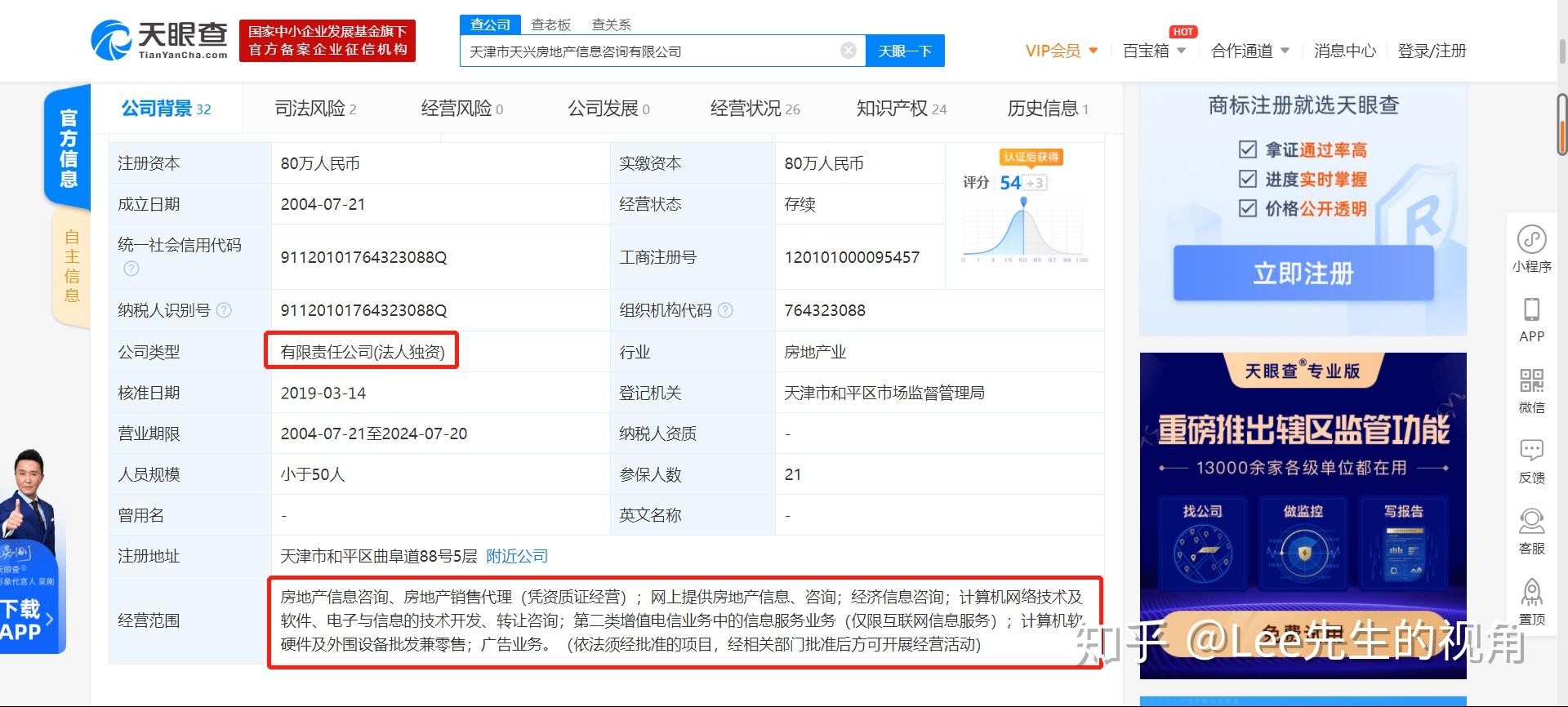The width and height of the screenshot is (1568, 707).
Task: Click the score value 54
Action: click(1010, 183)
